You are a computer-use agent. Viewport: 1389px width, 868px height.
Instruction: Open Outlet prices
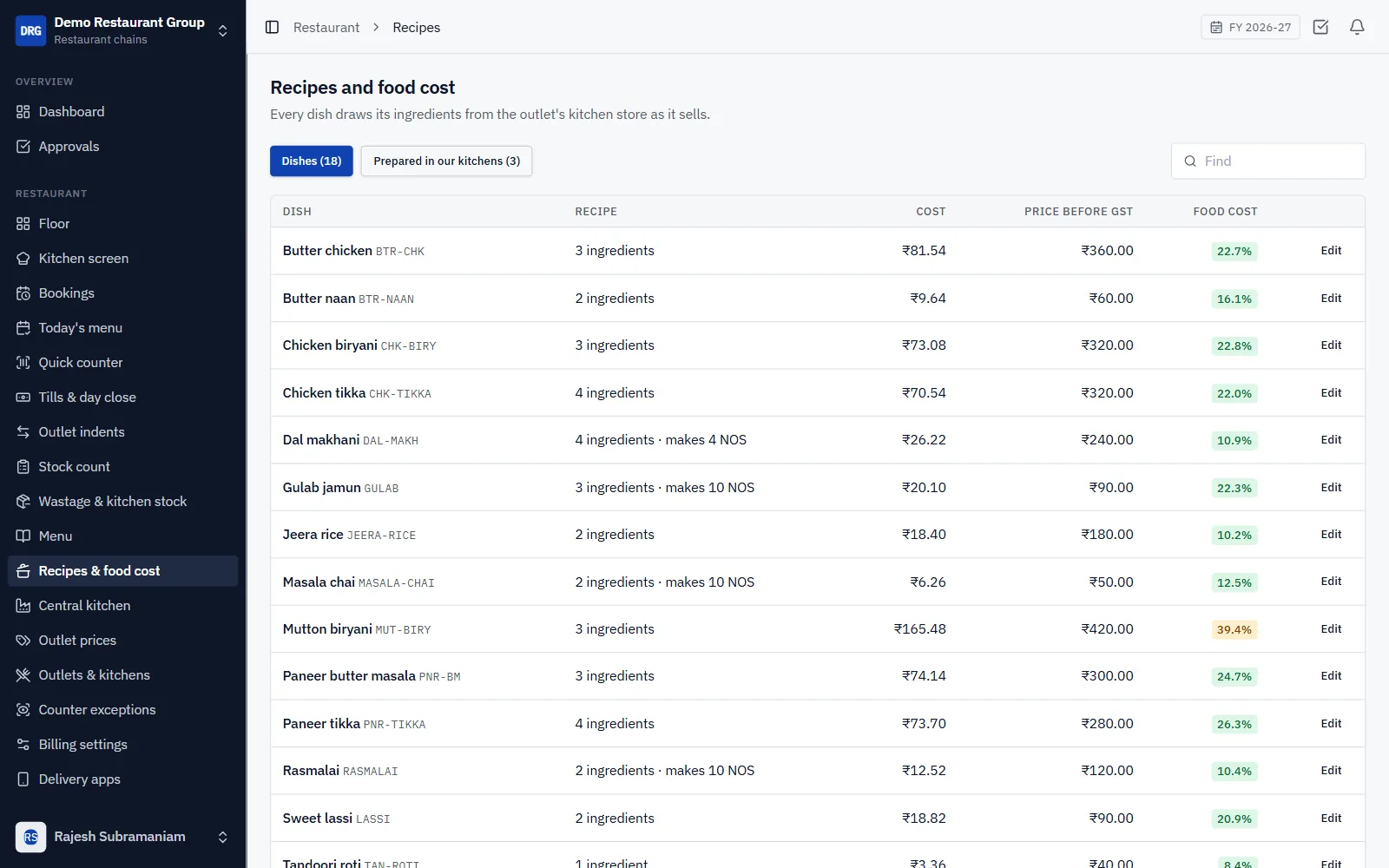122,641
